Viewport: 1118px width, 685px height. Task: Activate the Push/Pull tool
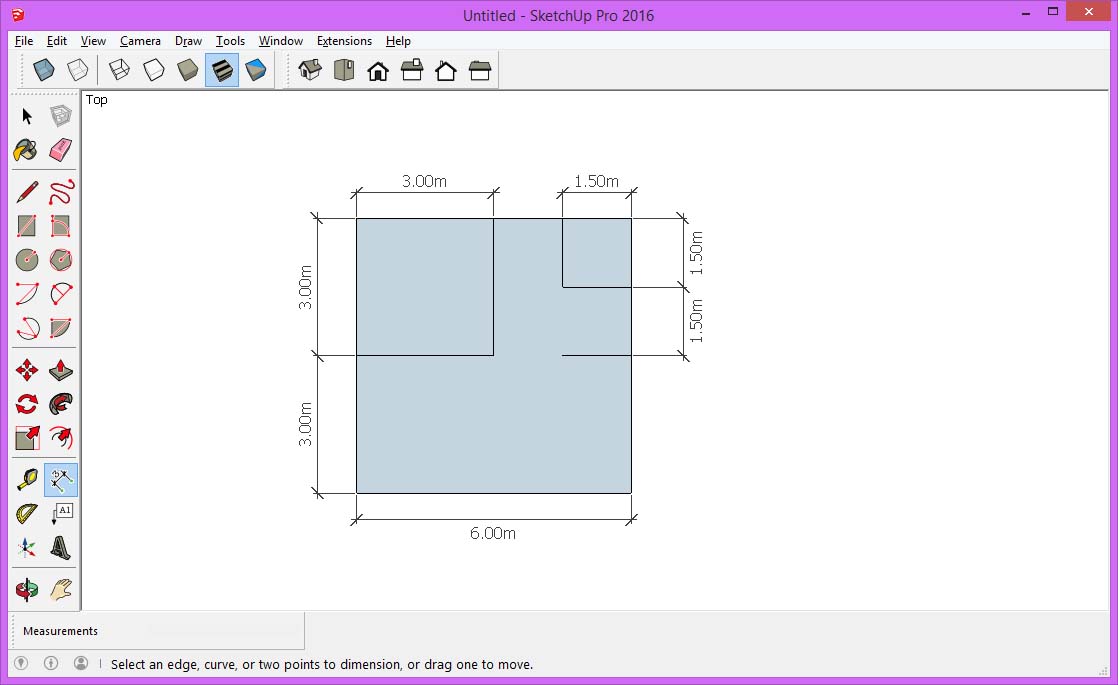61,369
